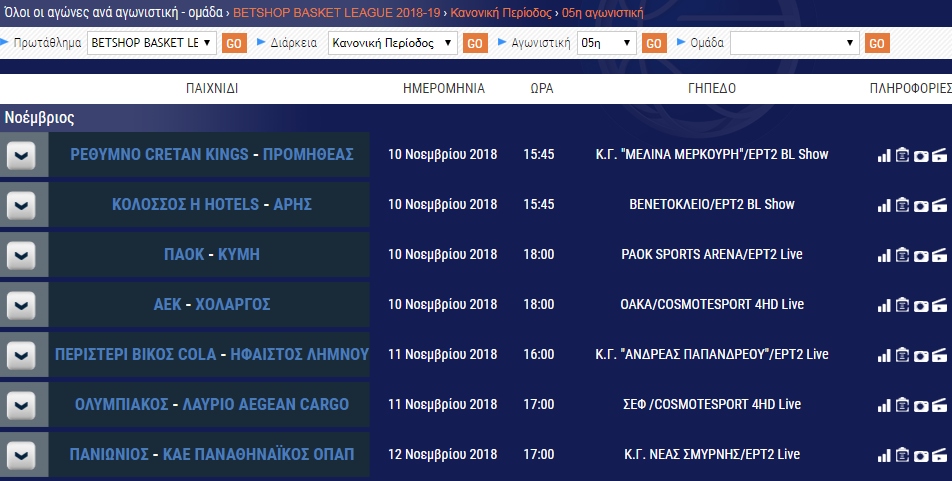Viewport: 952px width, 481px height.
Task: Open photo camera icon for Πανιώνιος - Παναθηναϊκός game
Action: pos(921,456)
